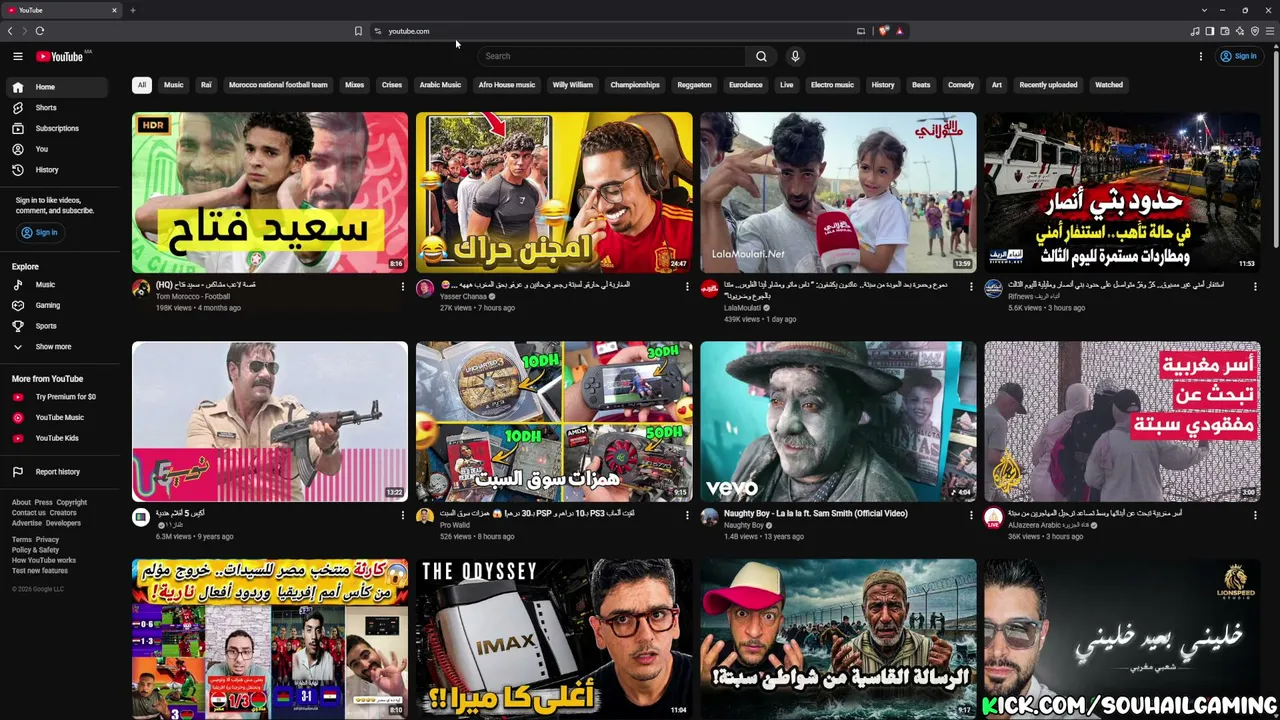Screen dimensions: 1280x720
Task: Open the tab search chevron dropdown
Action: coord(1204,10)
